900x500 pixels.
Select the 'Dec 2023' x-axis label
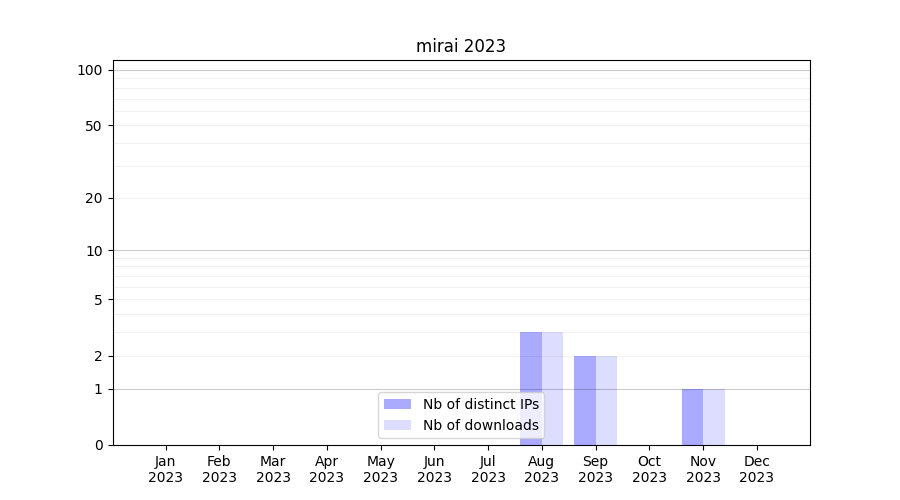(x=757, y=469)
